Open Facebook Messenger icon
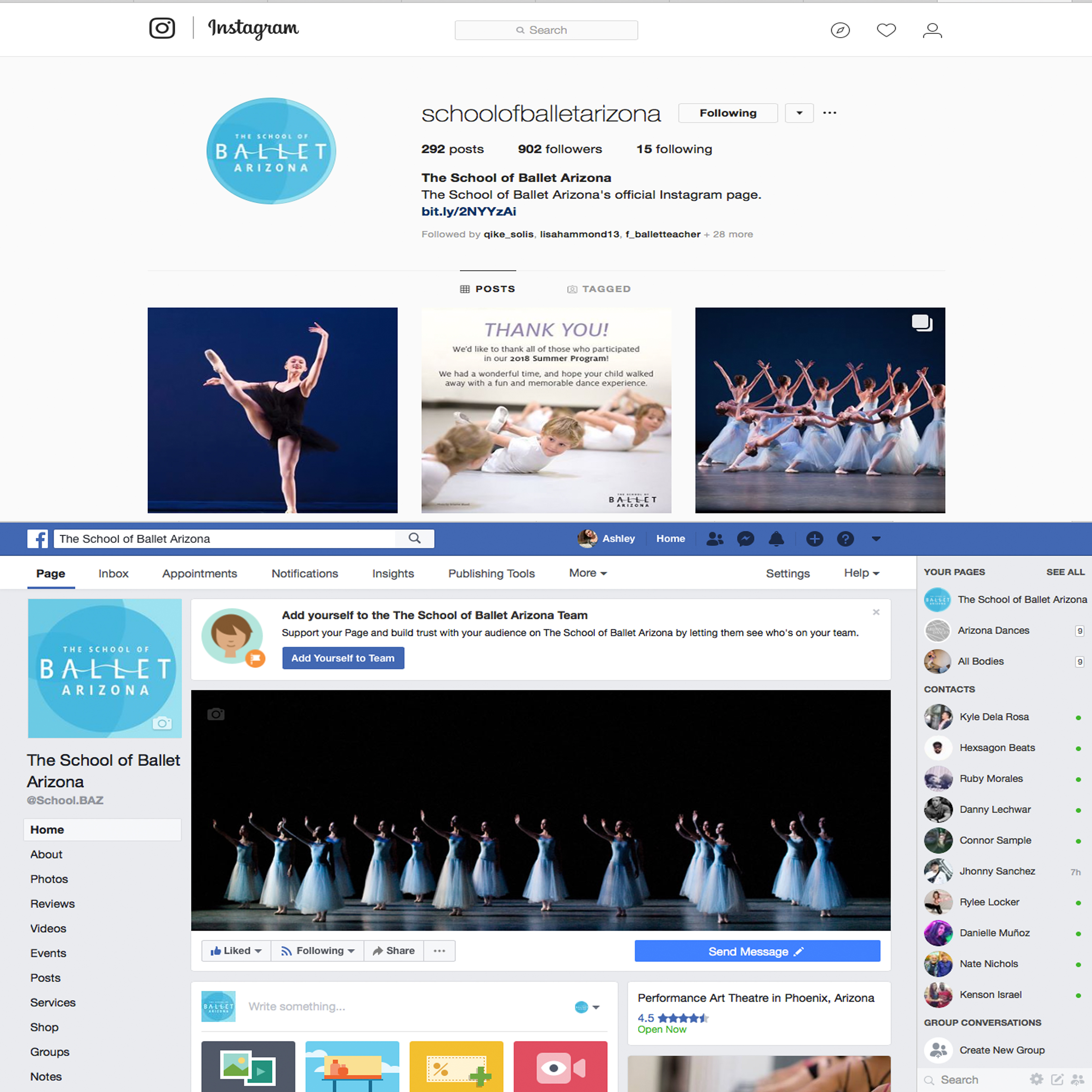 pos(745,539)
